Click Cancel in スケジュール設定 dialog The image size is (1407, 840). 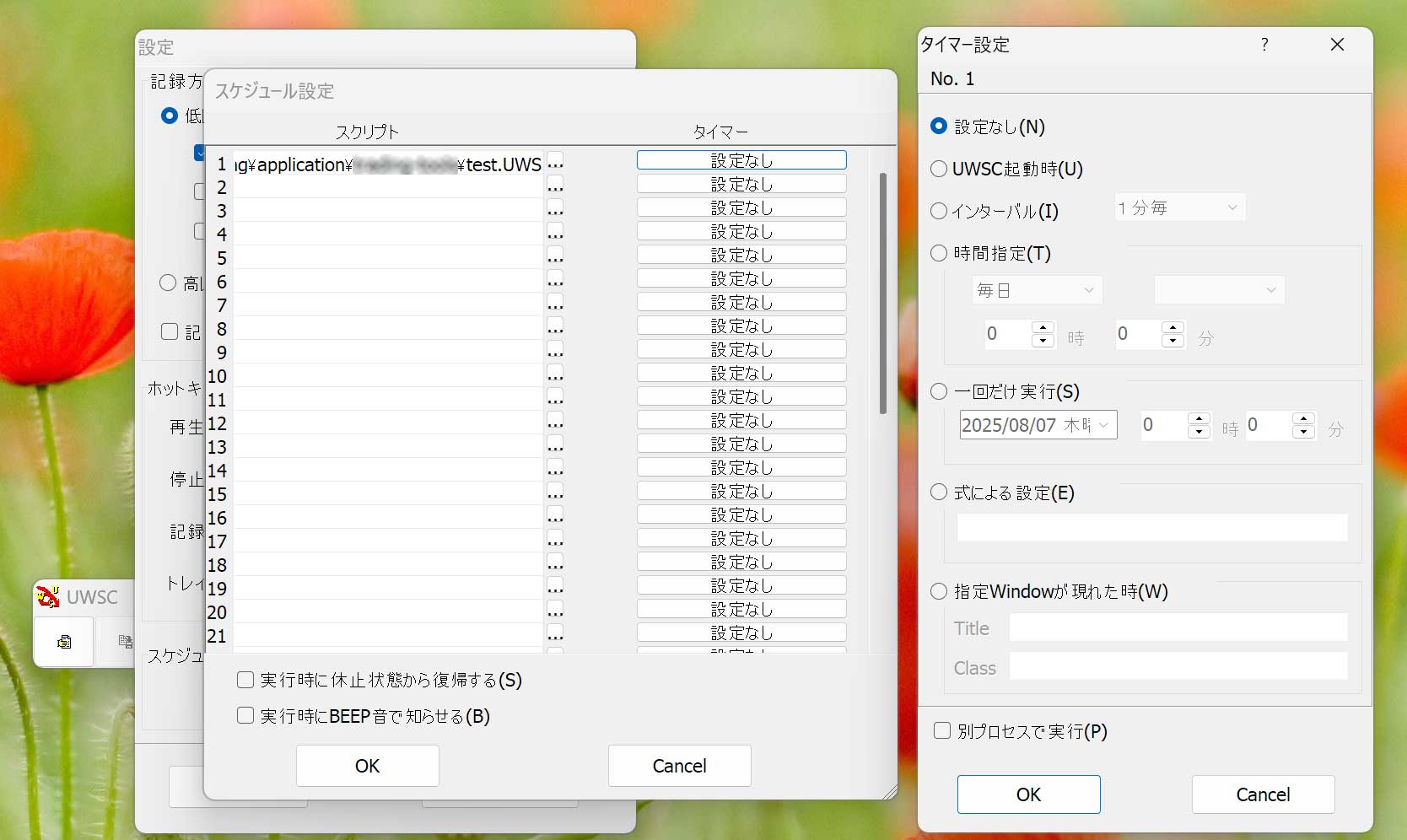(679, 766)
